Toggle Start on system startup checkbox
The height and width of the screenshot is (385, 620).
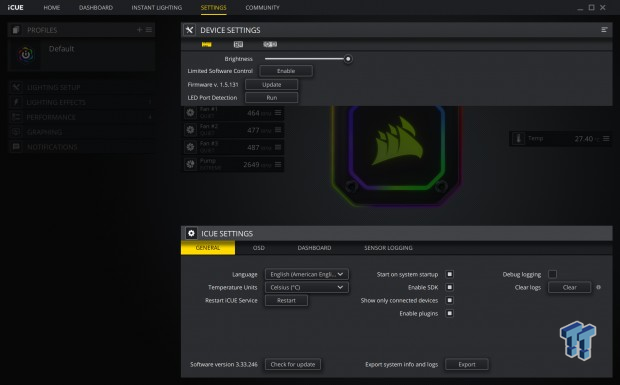(x=450, y=274)
